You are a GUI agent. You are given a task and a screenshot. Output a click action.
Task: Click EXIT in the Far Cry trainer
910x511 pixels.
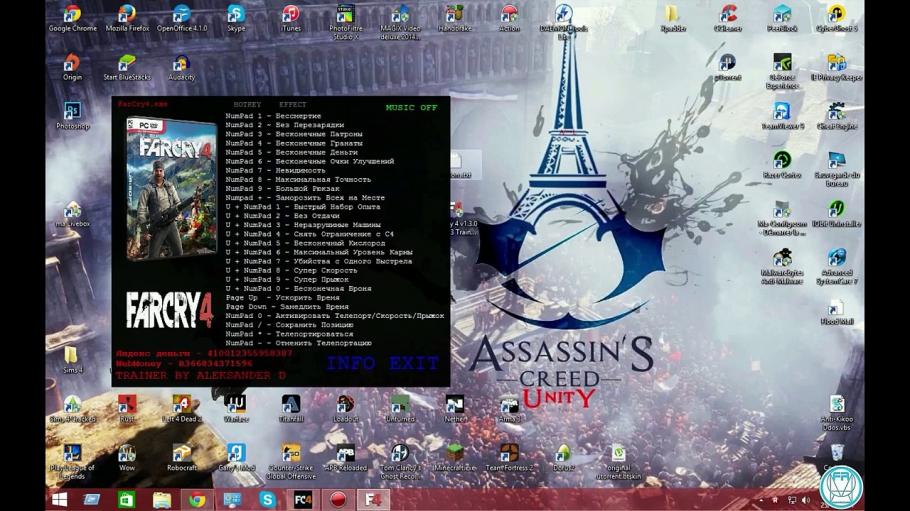[x=414, y=364]
